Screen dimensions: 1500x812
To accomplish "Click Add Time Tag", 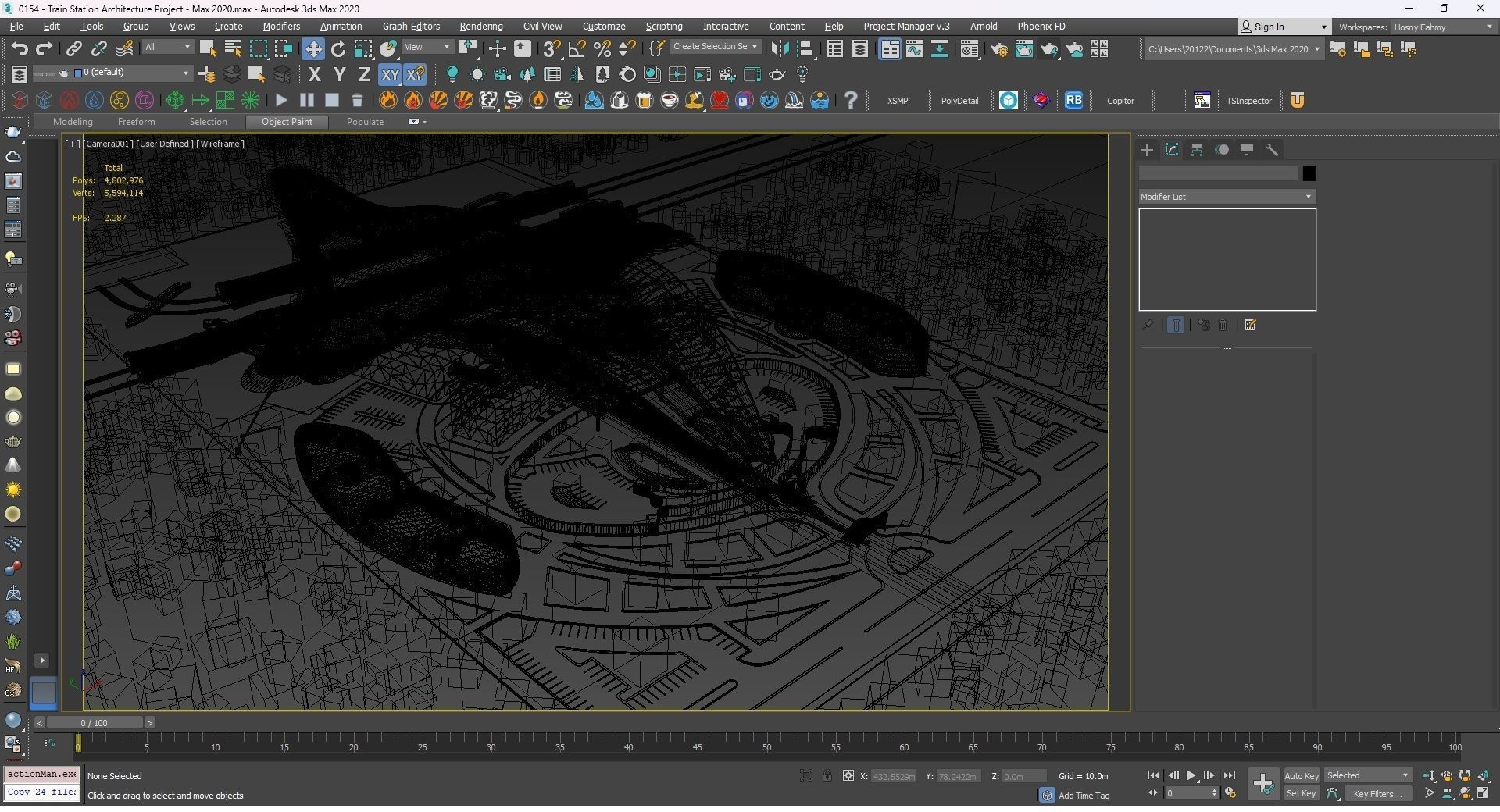I will (x=1084, y=796).
